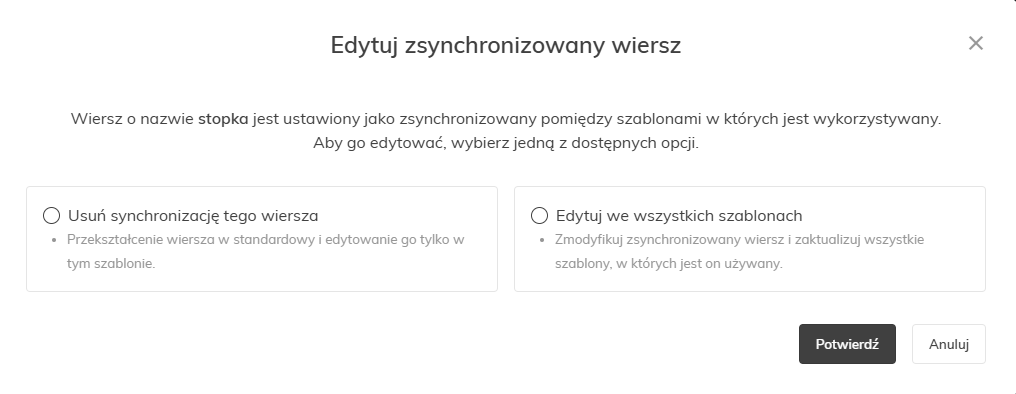The image size is (1016, 394).
Task: Close the dialog with the X icon
Action: 975,43
